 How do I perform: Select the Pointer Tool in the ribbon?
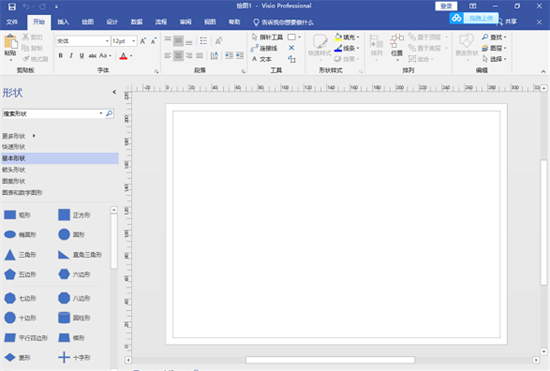(x=267, y=37)
